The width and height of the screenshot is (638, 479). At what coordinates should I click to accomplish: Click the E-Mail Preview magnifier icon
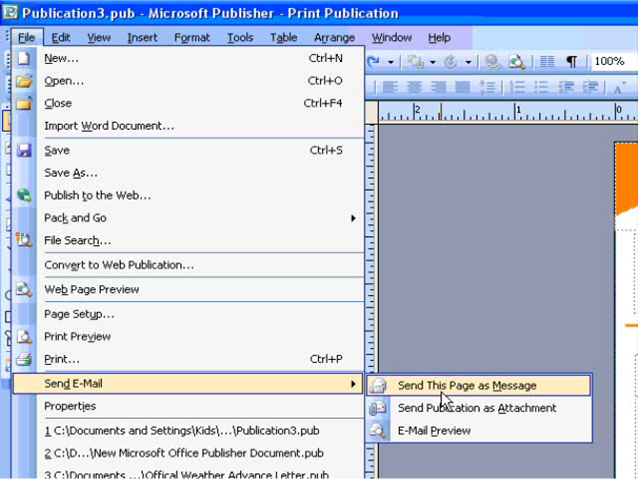point(378,431)
